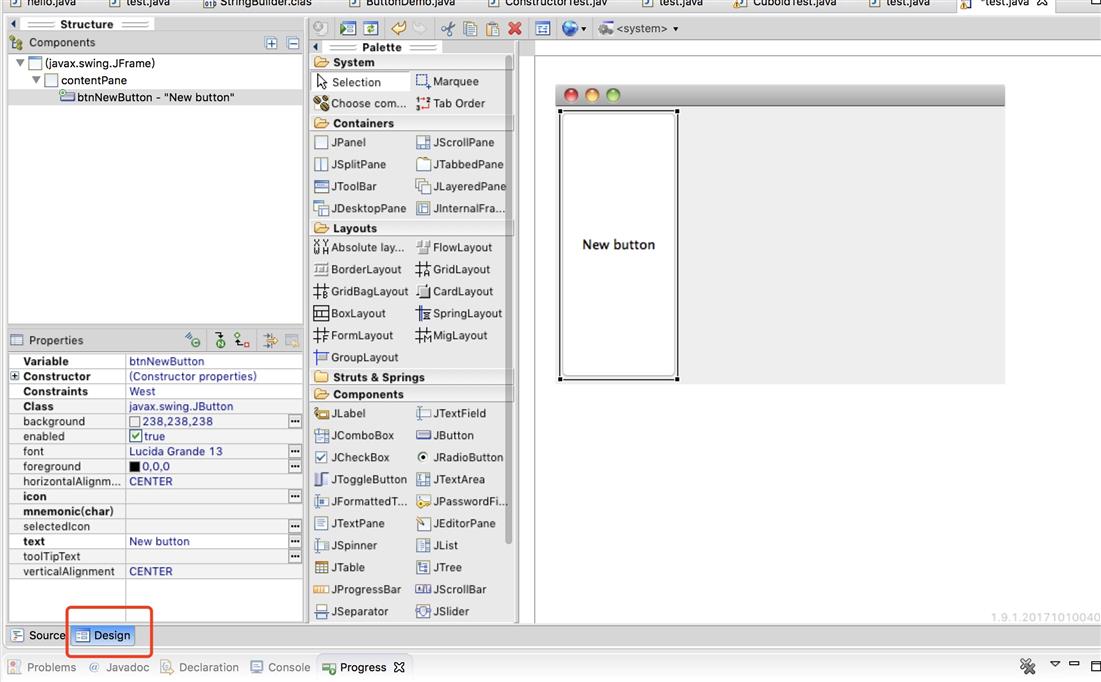Click Expand All plus icon in Components

271,44
